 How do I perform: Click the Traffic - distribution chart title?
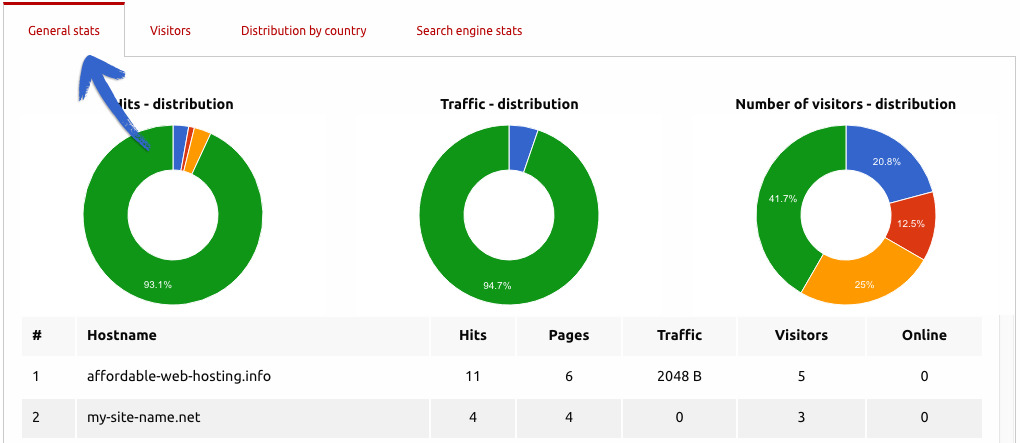[x=509, y=104]
